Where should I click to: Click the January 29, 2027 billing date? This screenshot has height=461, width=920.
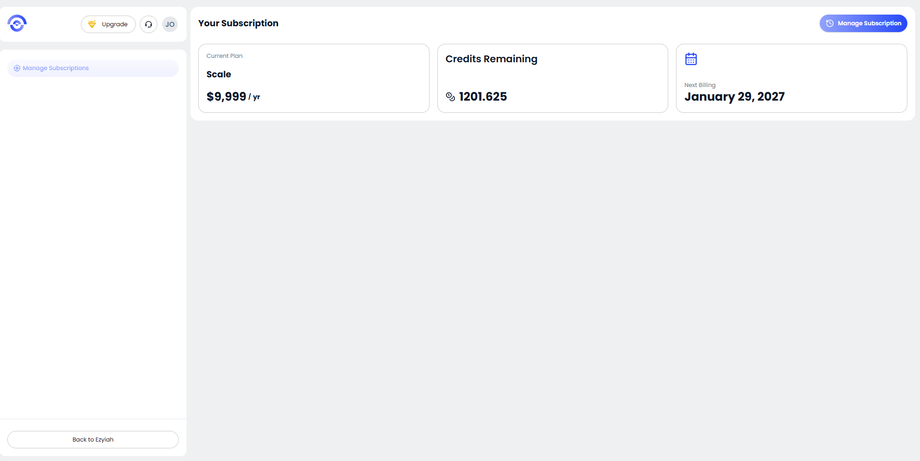734,97
